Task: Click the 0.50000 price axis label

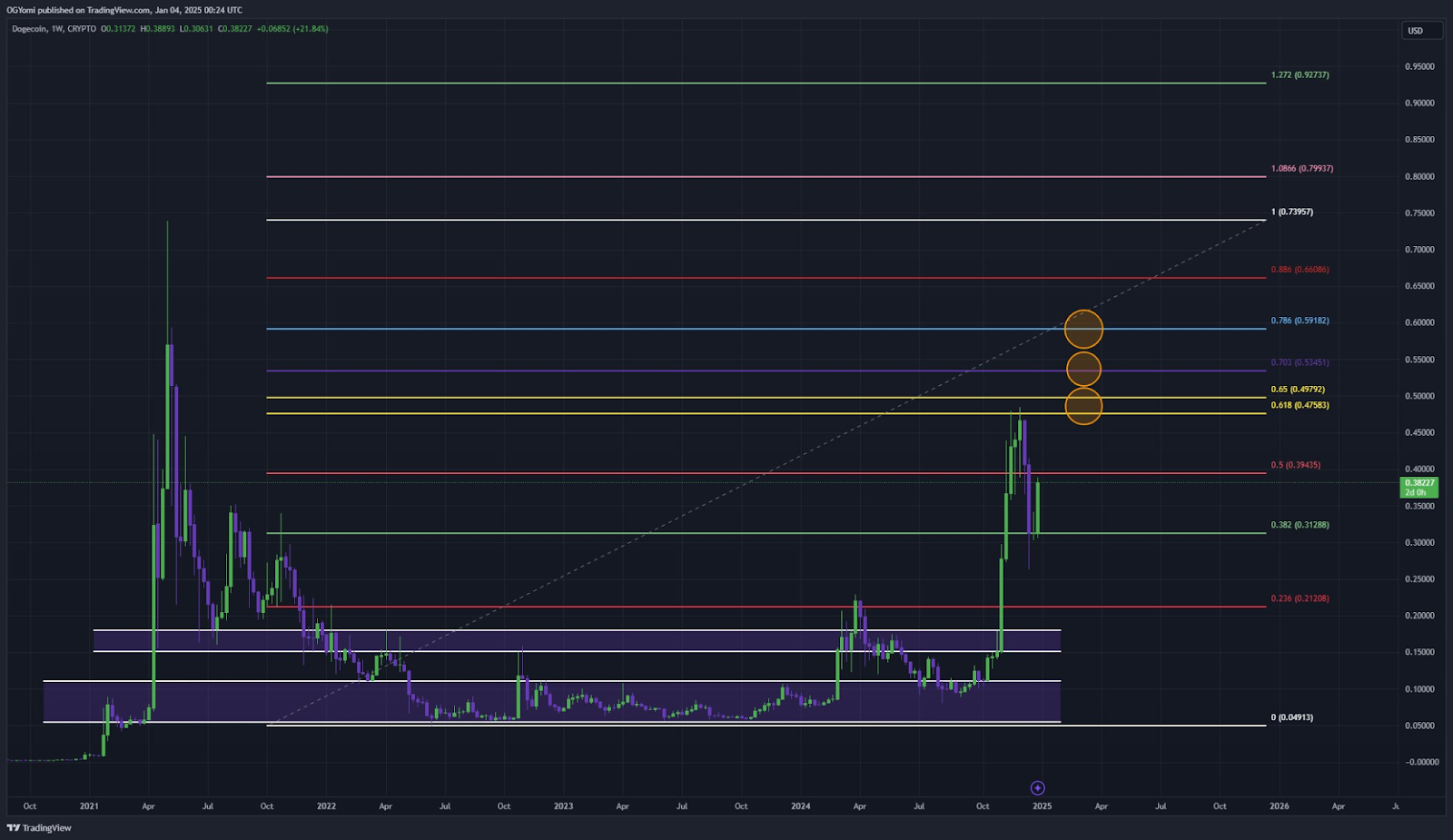Action: pos(1420,397)
